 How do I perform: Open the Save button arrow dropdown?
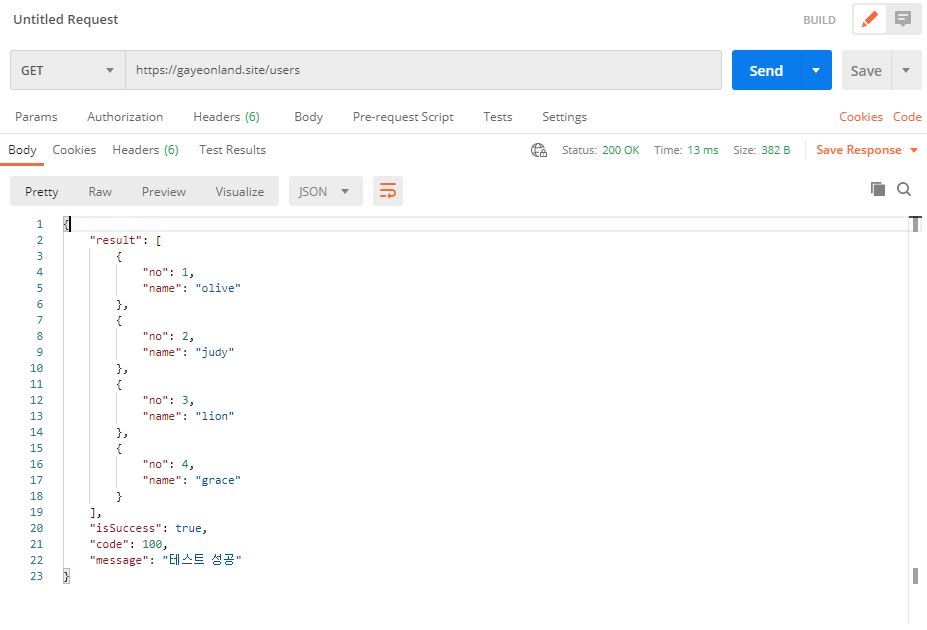(906, 71)
